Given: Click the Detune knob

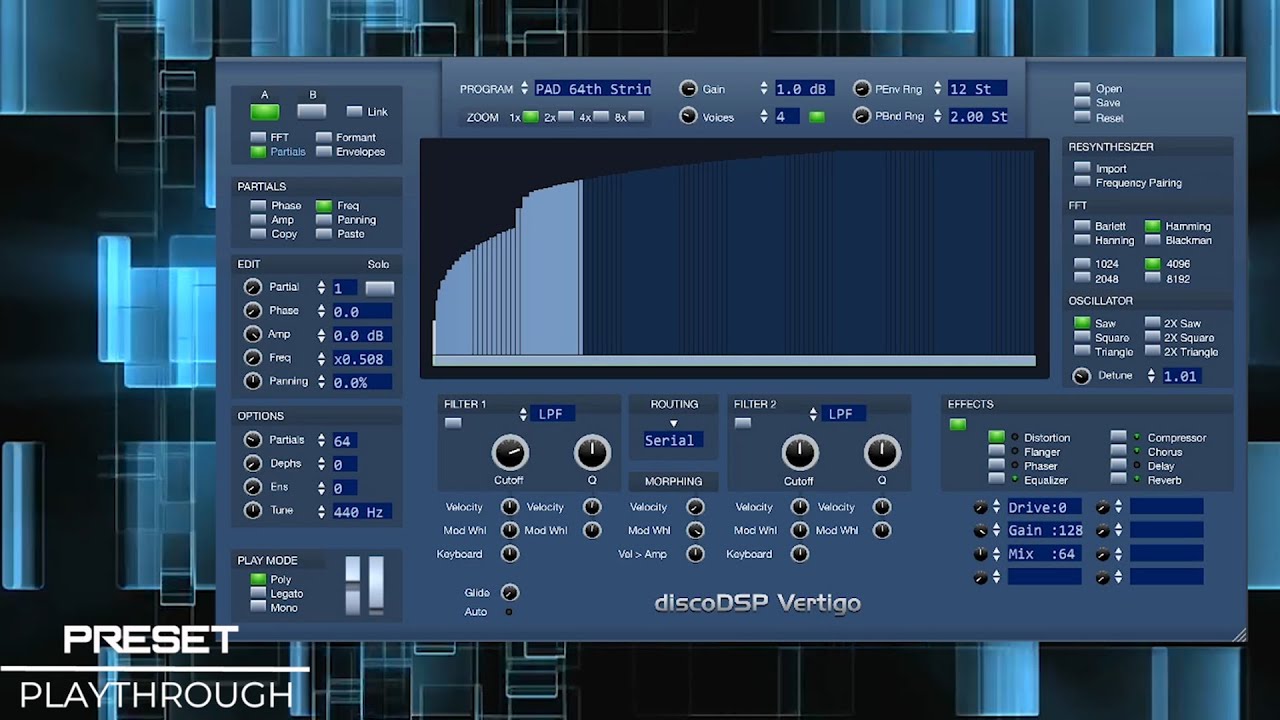Looking at the screenshot, I should [1081, 376].
